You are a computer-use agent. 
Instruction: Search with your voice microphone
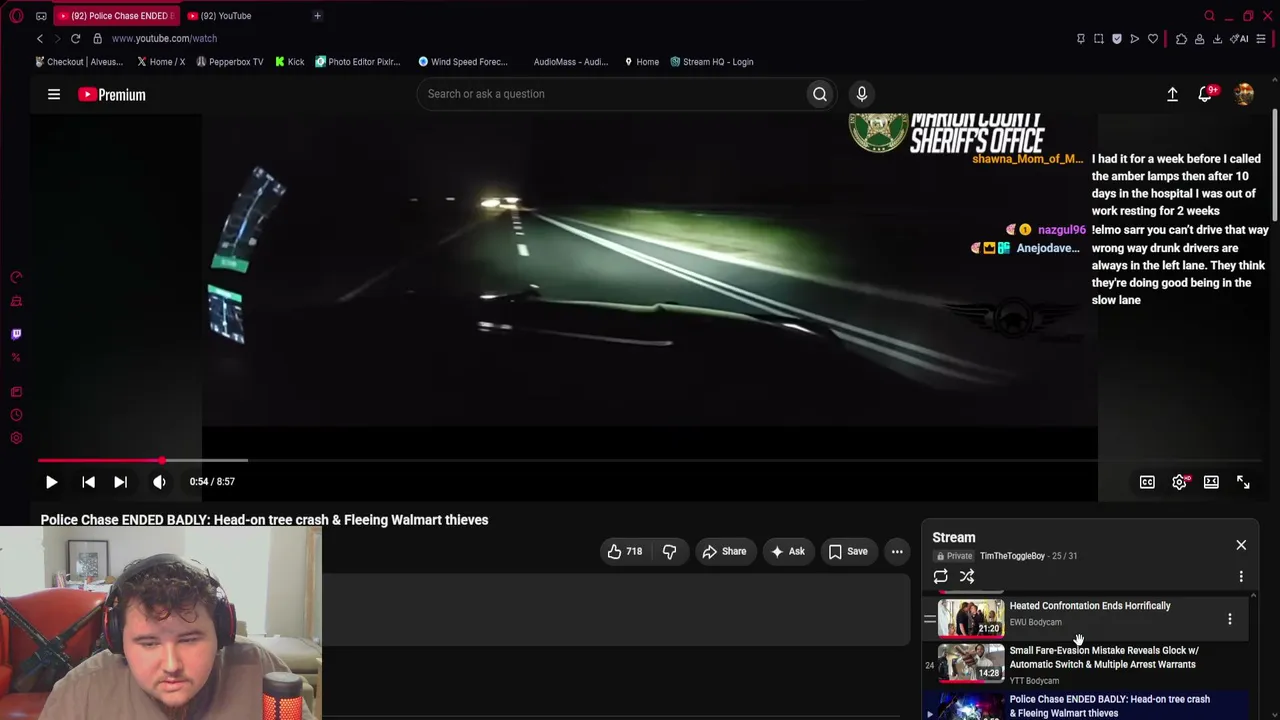tap(861, 94)
